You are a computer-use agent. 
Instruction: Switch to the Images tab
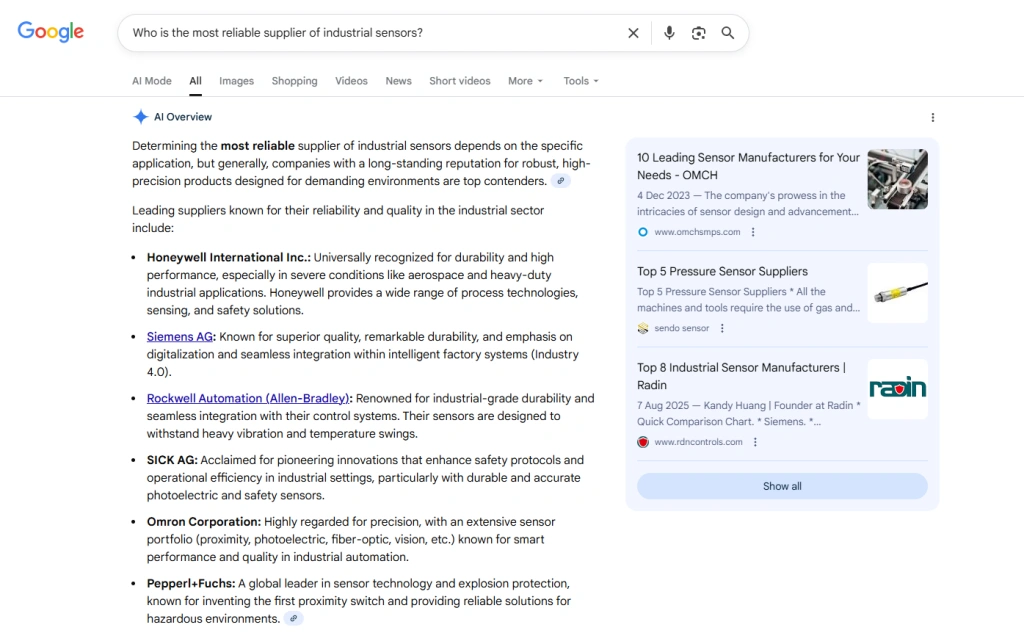tap(236, 81)
